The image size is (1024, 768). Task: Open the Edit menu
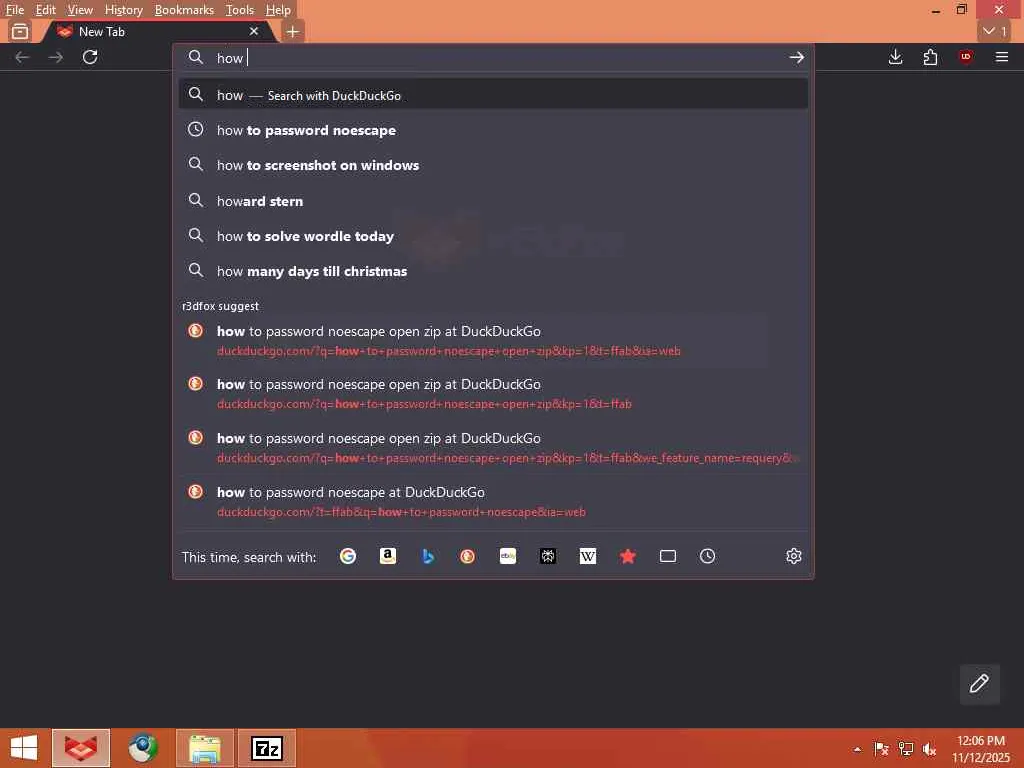[x=46, y=10]
